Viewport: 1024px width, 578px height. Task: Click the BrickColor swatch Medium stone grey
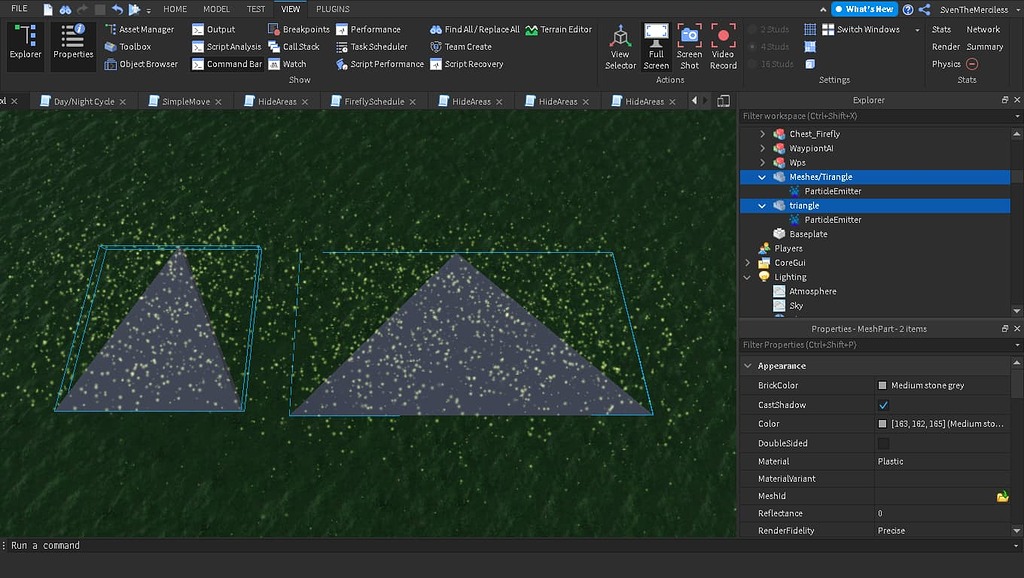[x=882, y=386]
